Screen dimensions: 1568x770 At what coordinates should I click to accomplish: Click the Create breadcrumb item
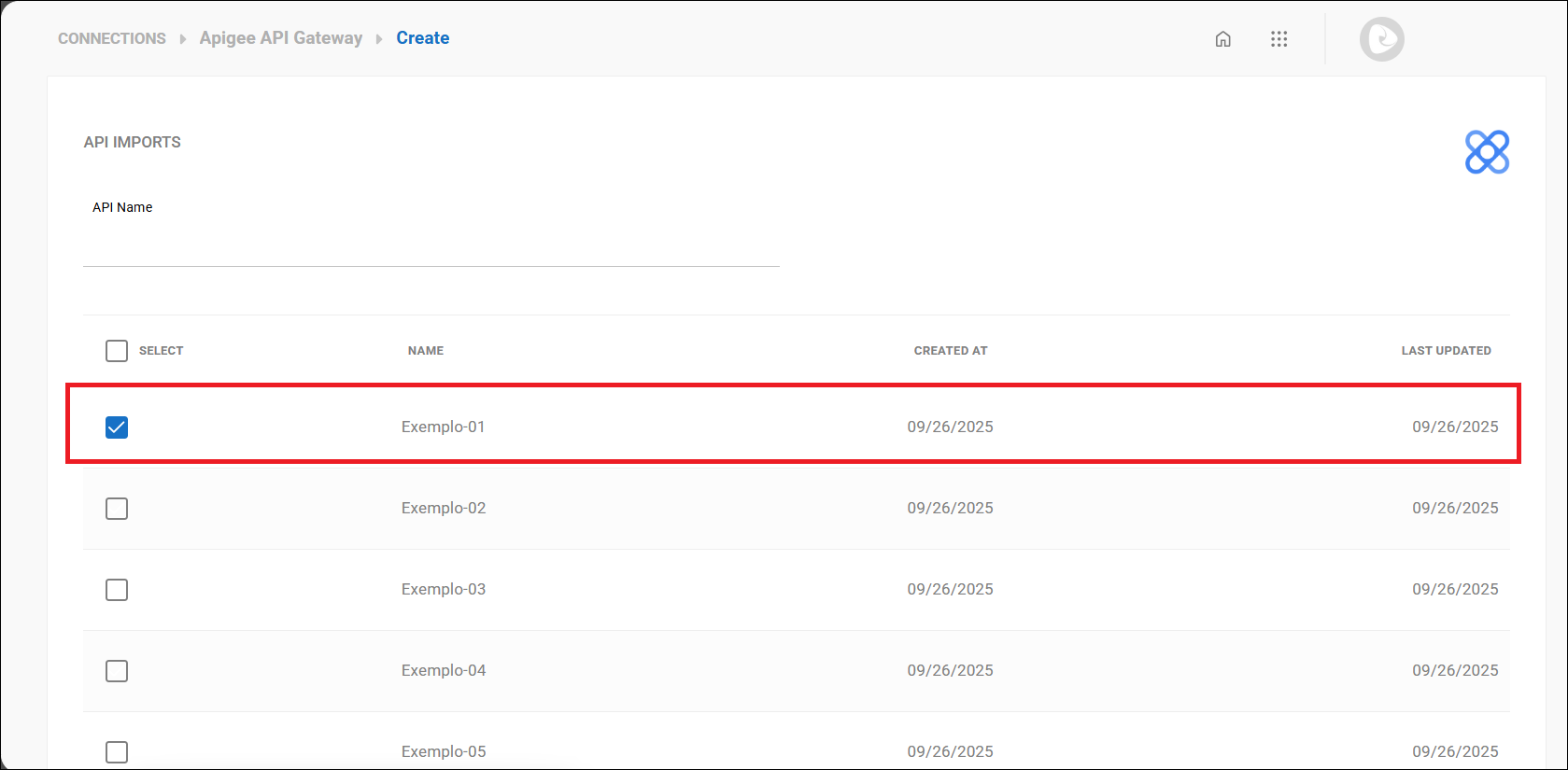422,38
